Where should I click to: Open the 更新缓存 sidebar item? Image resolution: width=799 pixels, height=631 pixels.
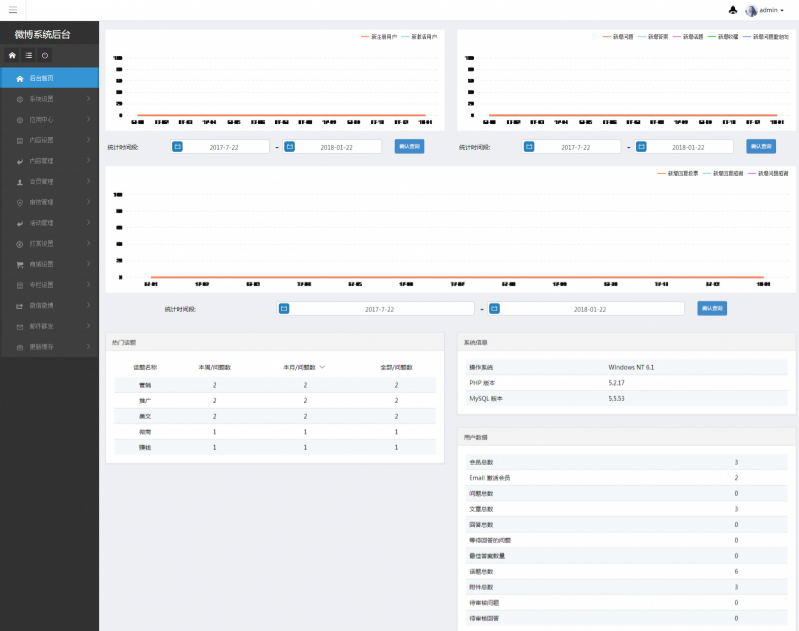[x=49, y=347]
